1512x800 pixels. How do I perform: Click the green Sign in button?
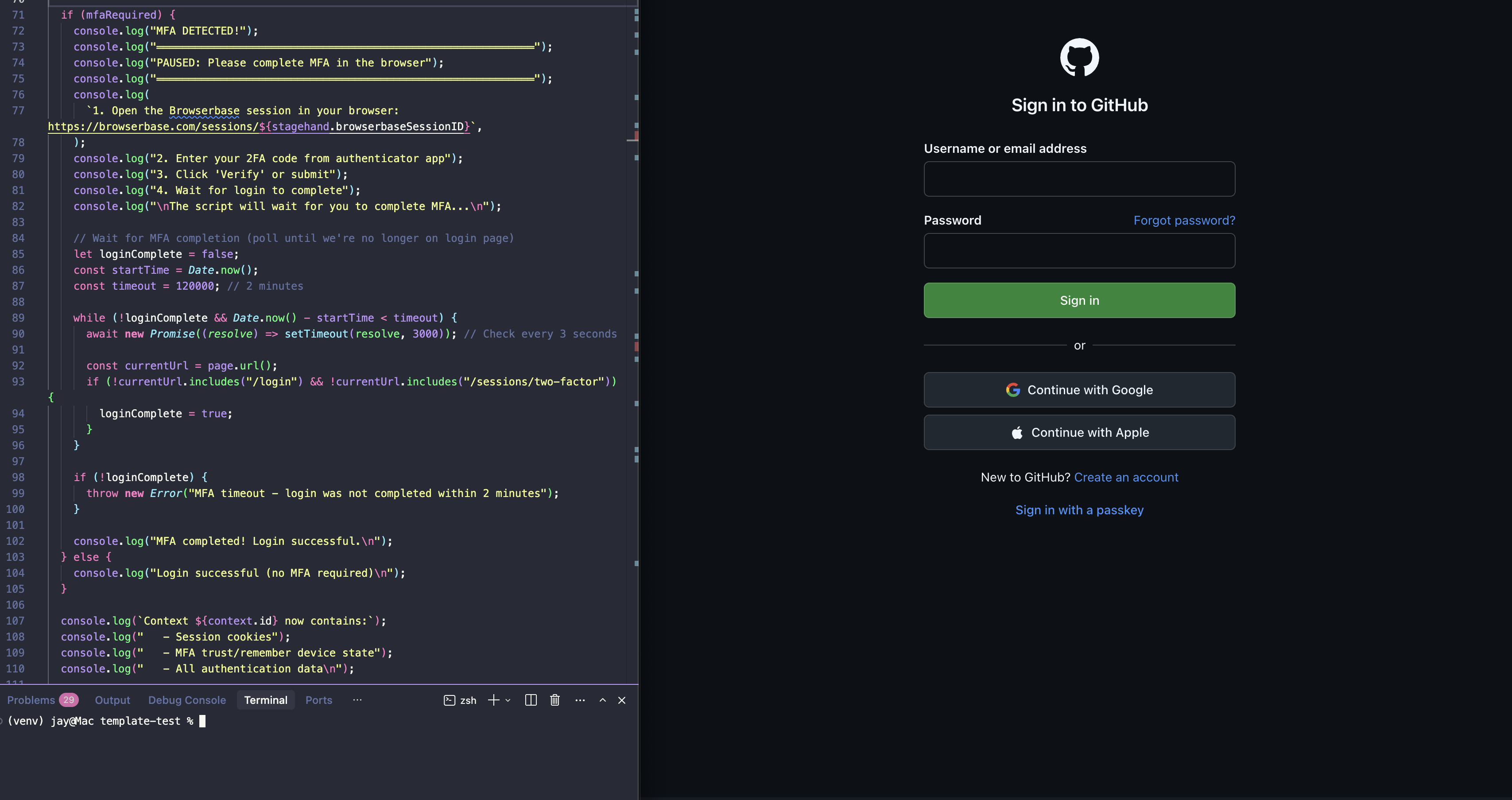[x=1079, y=300]
